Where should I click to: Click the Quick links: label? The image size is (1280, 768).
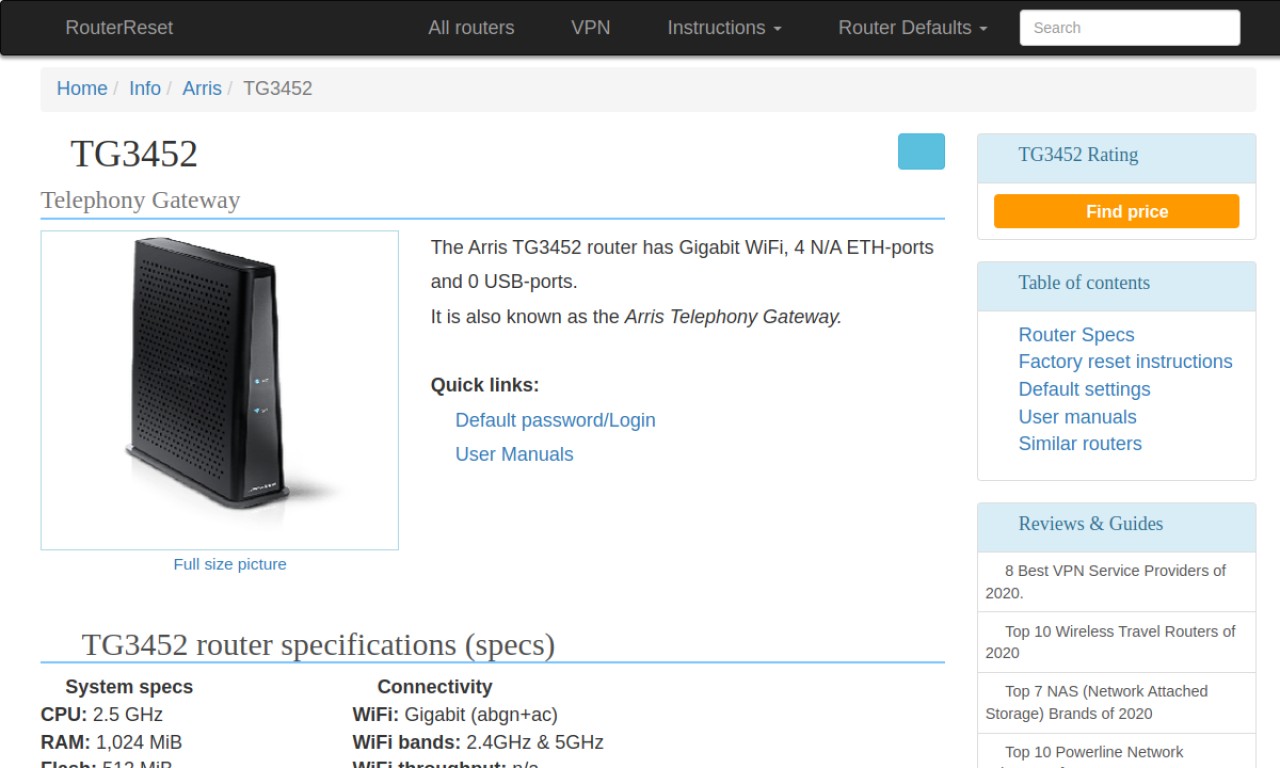coord(485,385)
